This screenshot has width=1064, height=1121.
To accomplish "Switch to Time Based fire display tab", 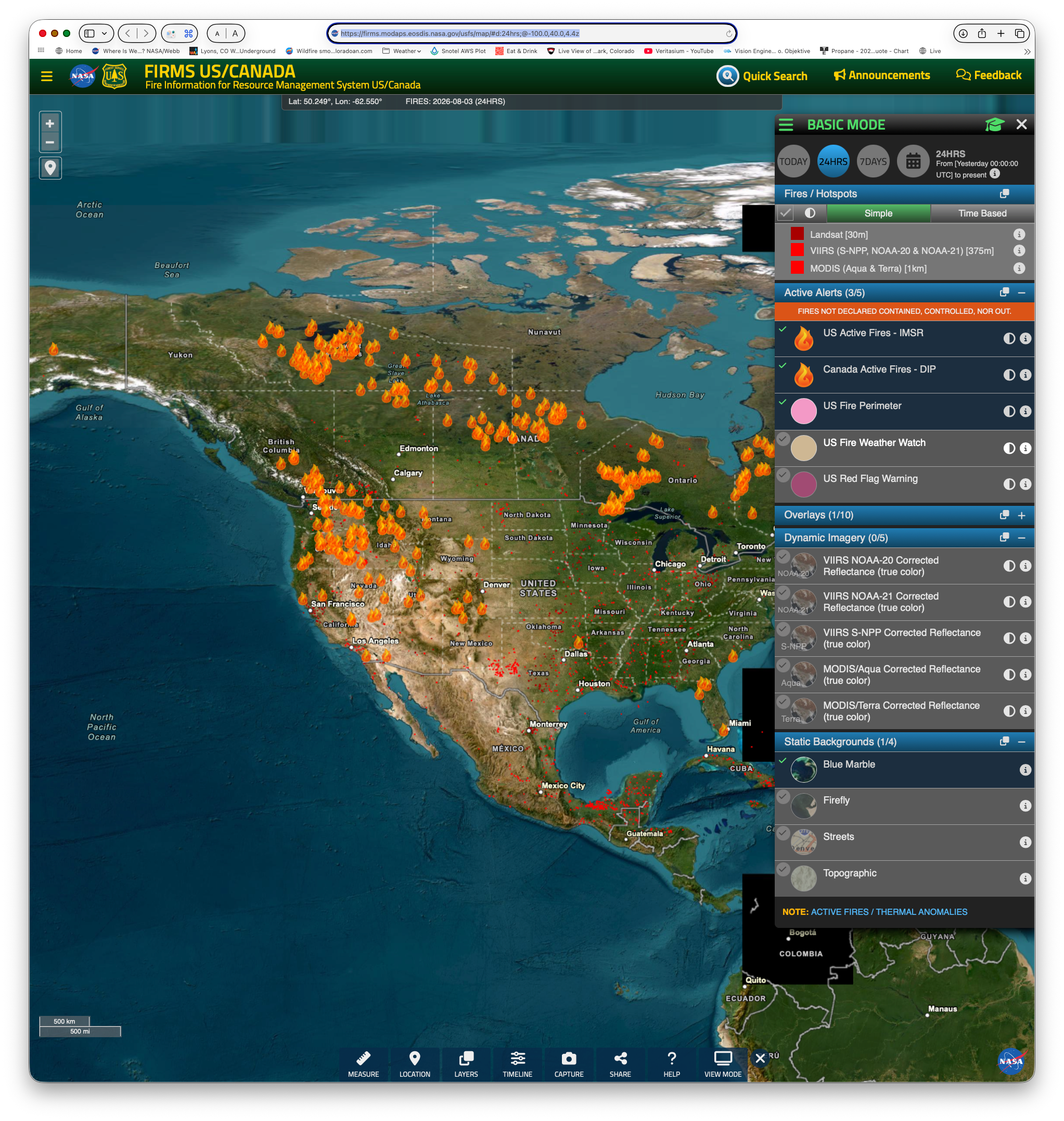I will point(982,213).
